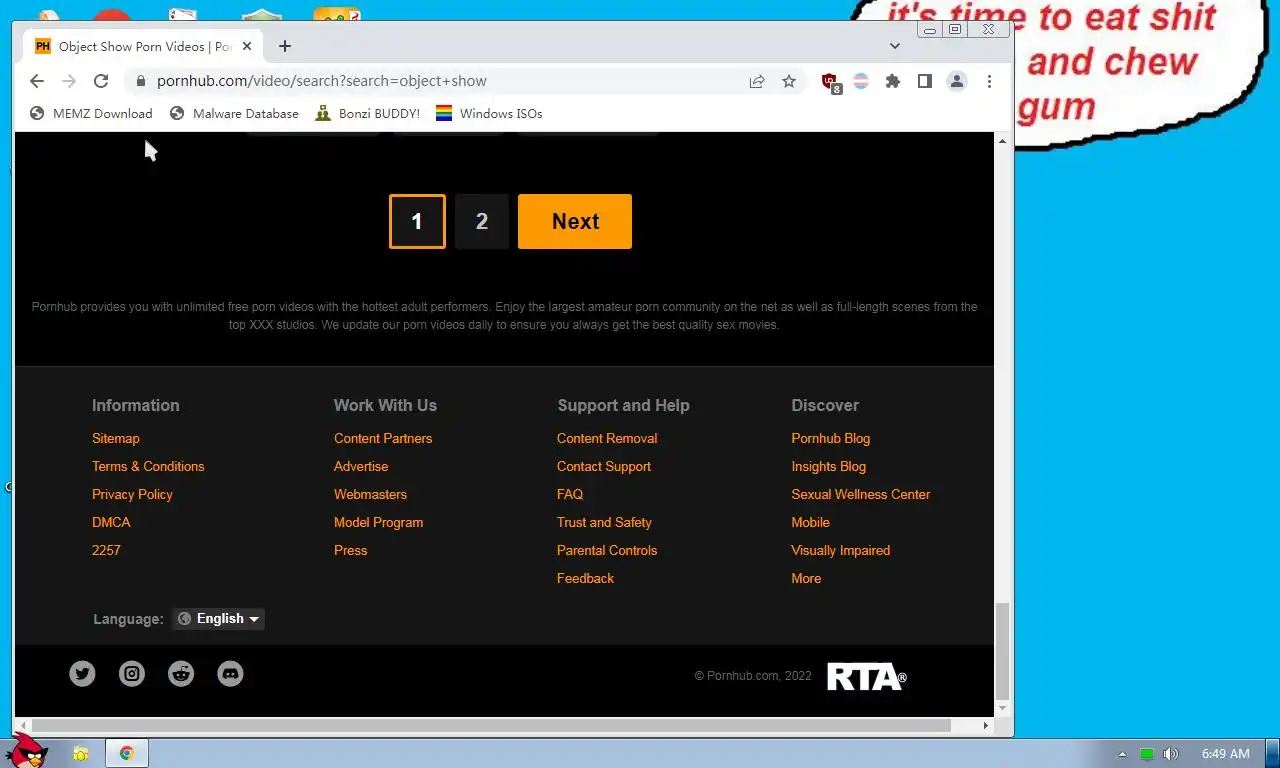This screenshot has height=768, width=1280.
Task: Open the Angry Birds start button
Action: [25, 751]
